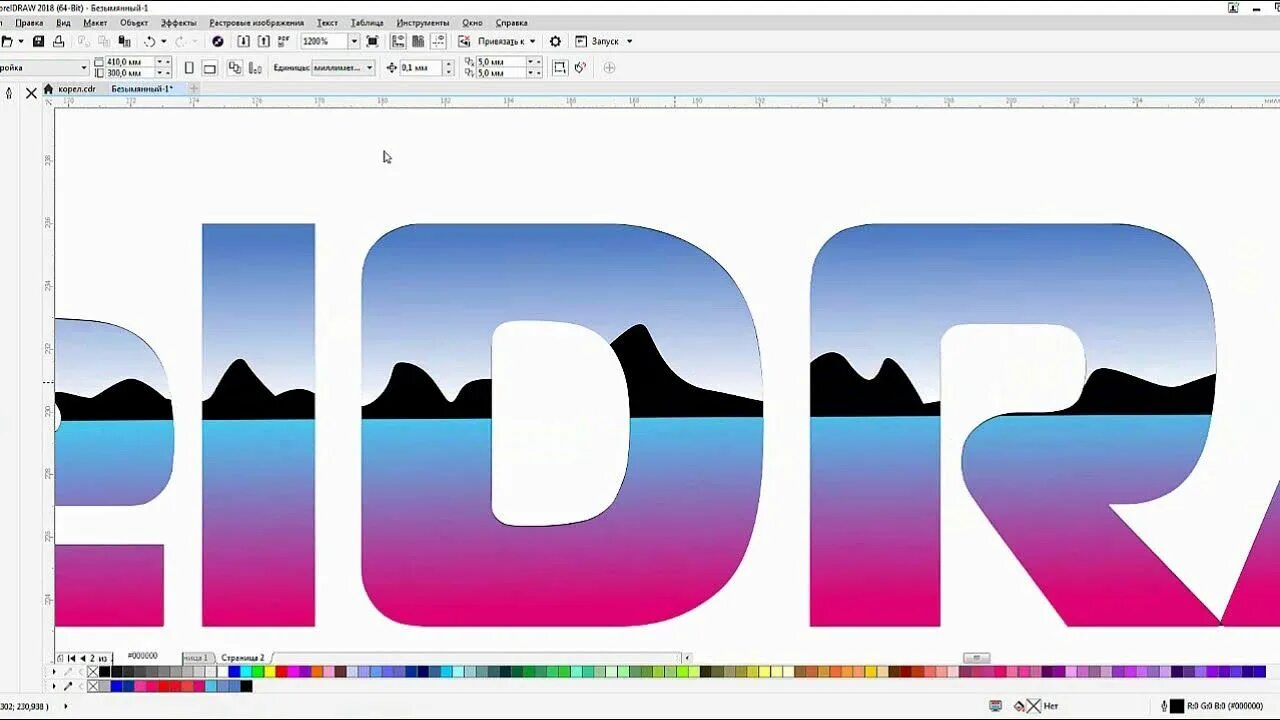Click the Нет fill status label
Screen dimensions: 1280x720
(x=1051, y=706)
